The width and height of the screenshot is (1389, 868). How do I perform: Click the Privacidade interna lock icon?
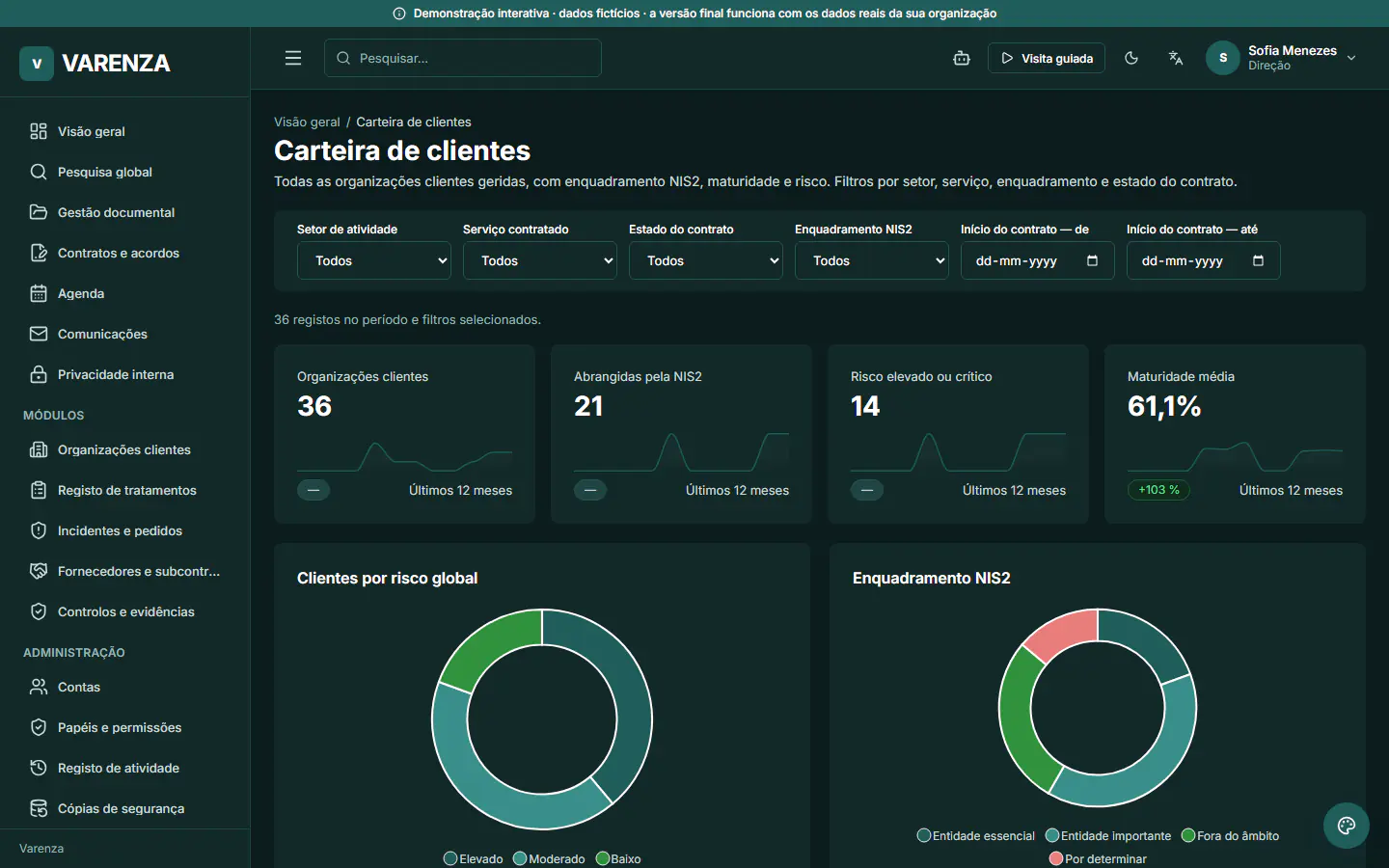(39, 374)
